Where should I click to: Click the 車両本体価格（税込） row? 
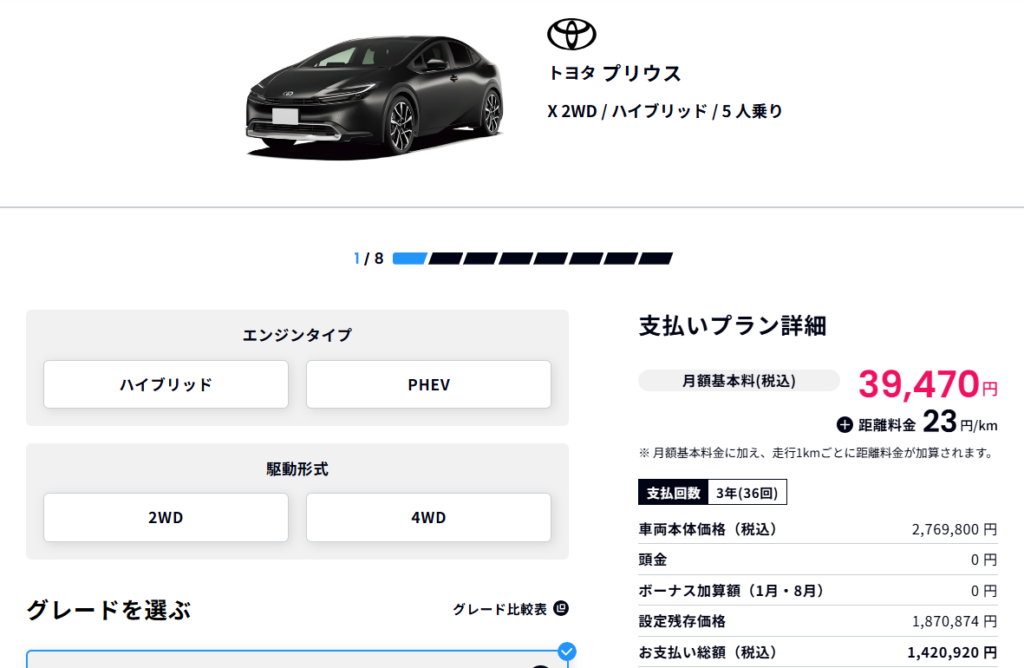817,529
